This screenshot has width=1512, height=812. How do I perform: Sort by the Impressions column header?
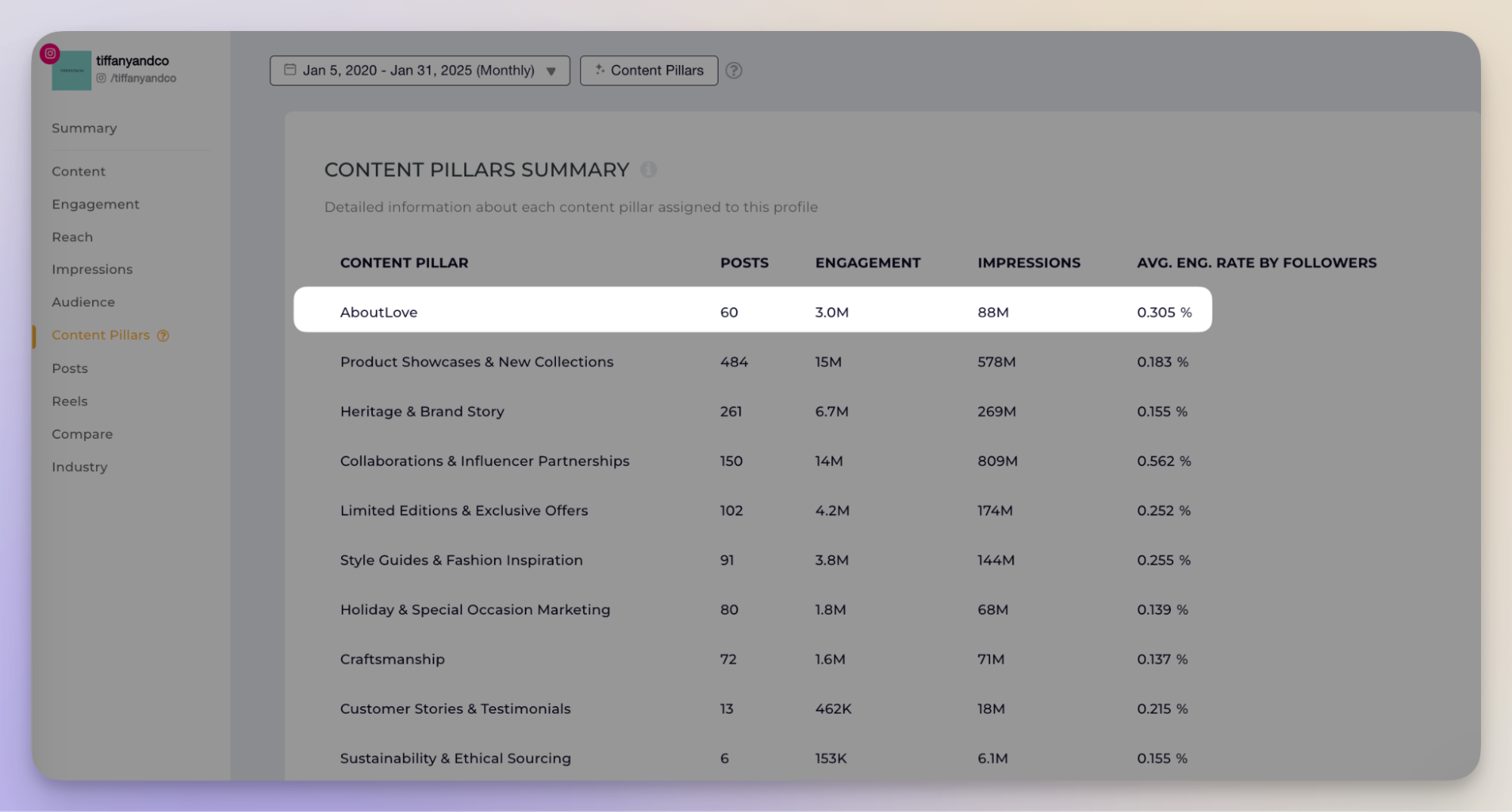point(1029,263)
